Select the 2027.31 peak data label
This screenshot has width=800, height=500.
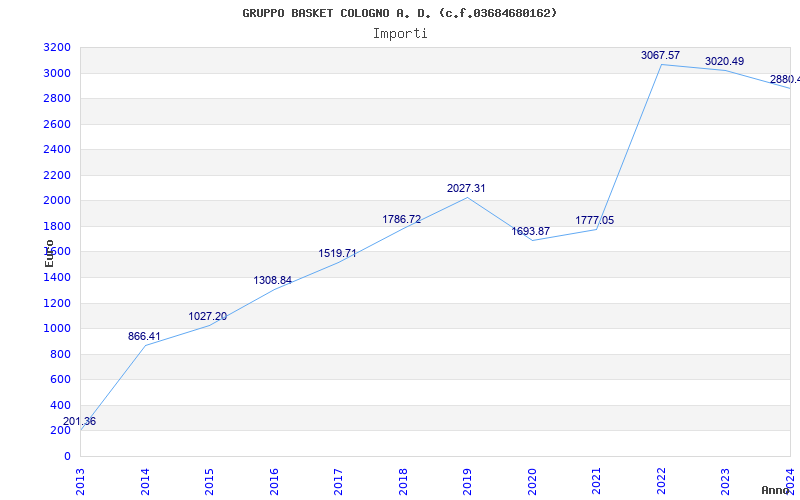pyautogui.click(x=466, y=188)
